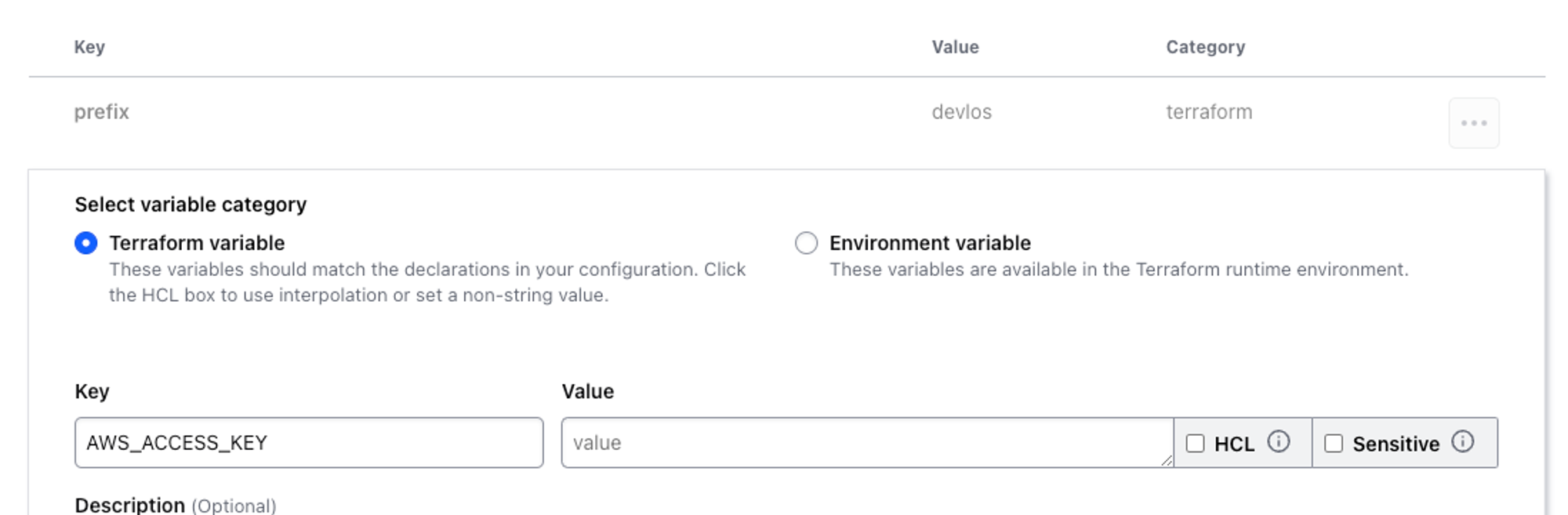Click the Category column header

[x=1205, y=47]
